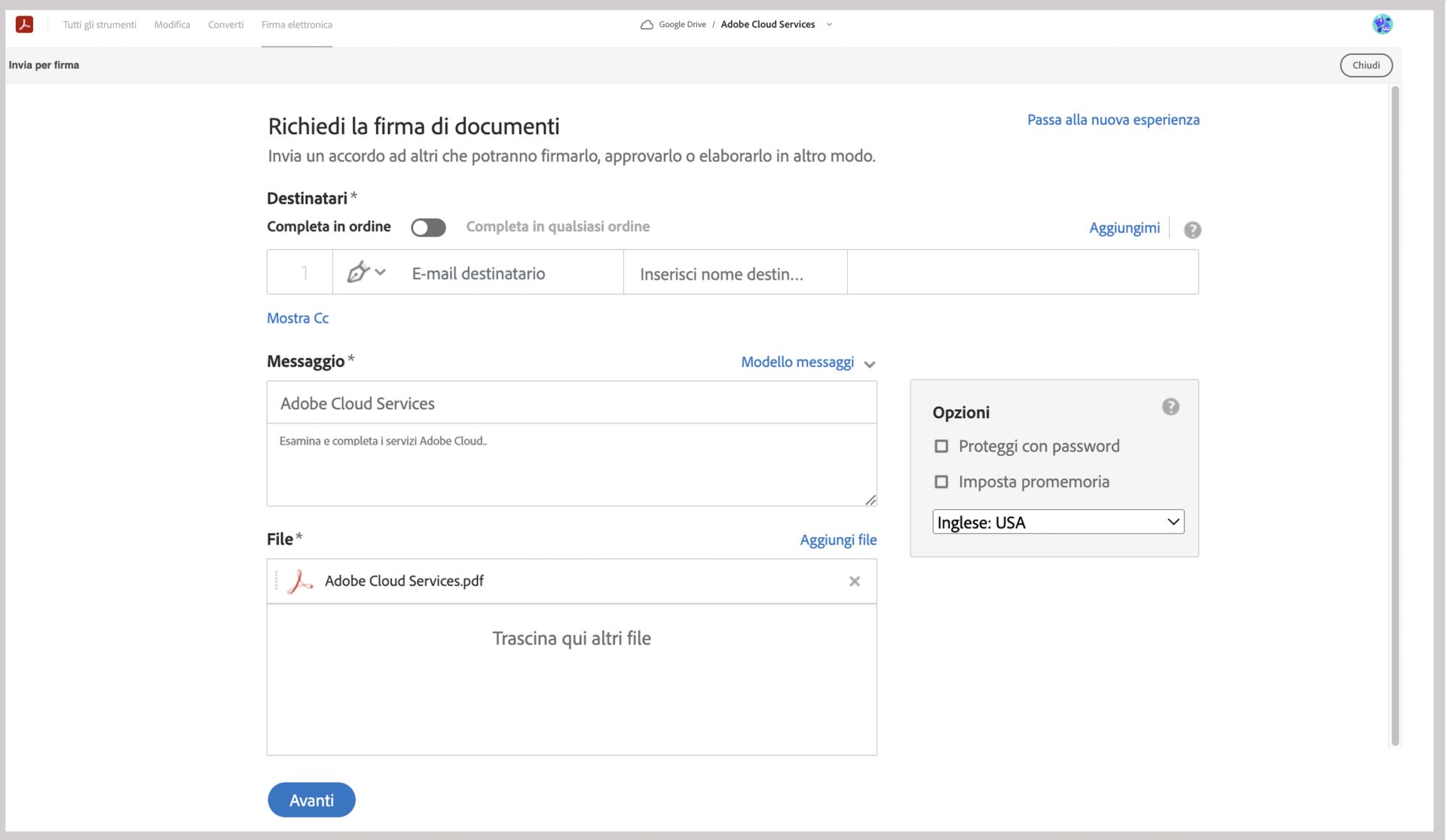
Task: Click the Adobe Acrobat logo icon
Action: tap(24, 24)
